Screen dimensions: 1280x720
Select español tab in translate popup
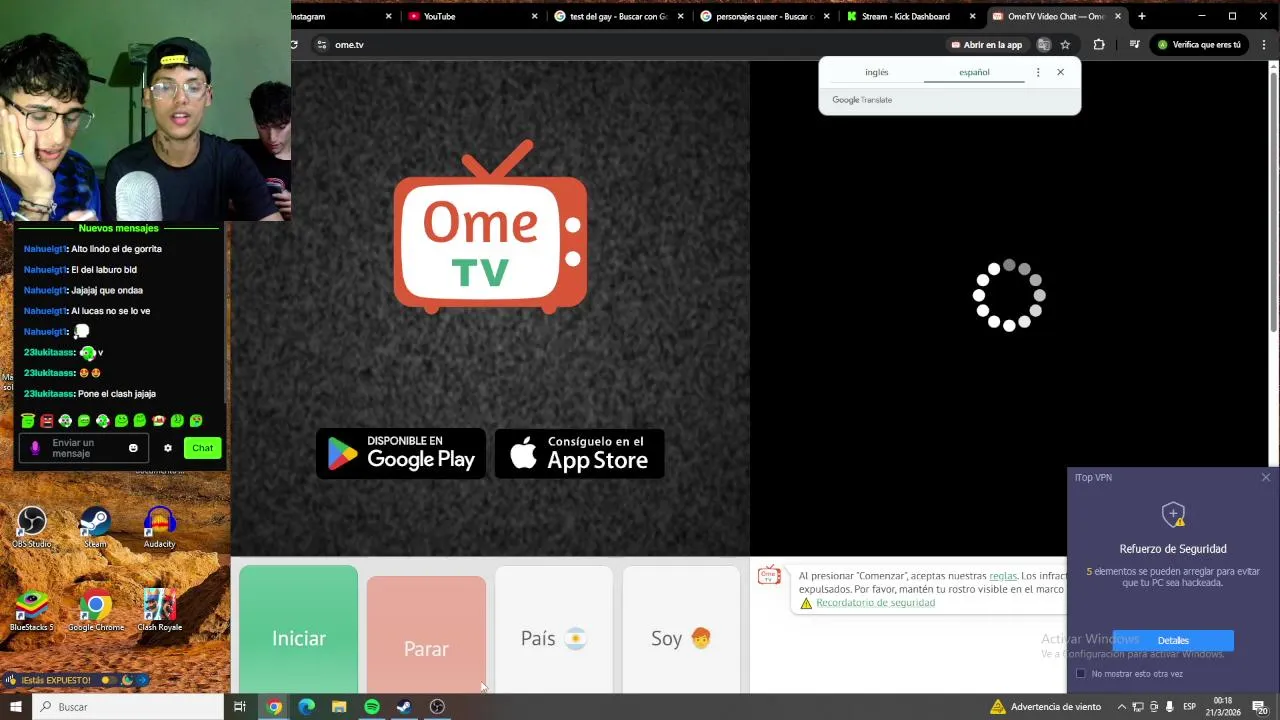(x=974, y=72)
